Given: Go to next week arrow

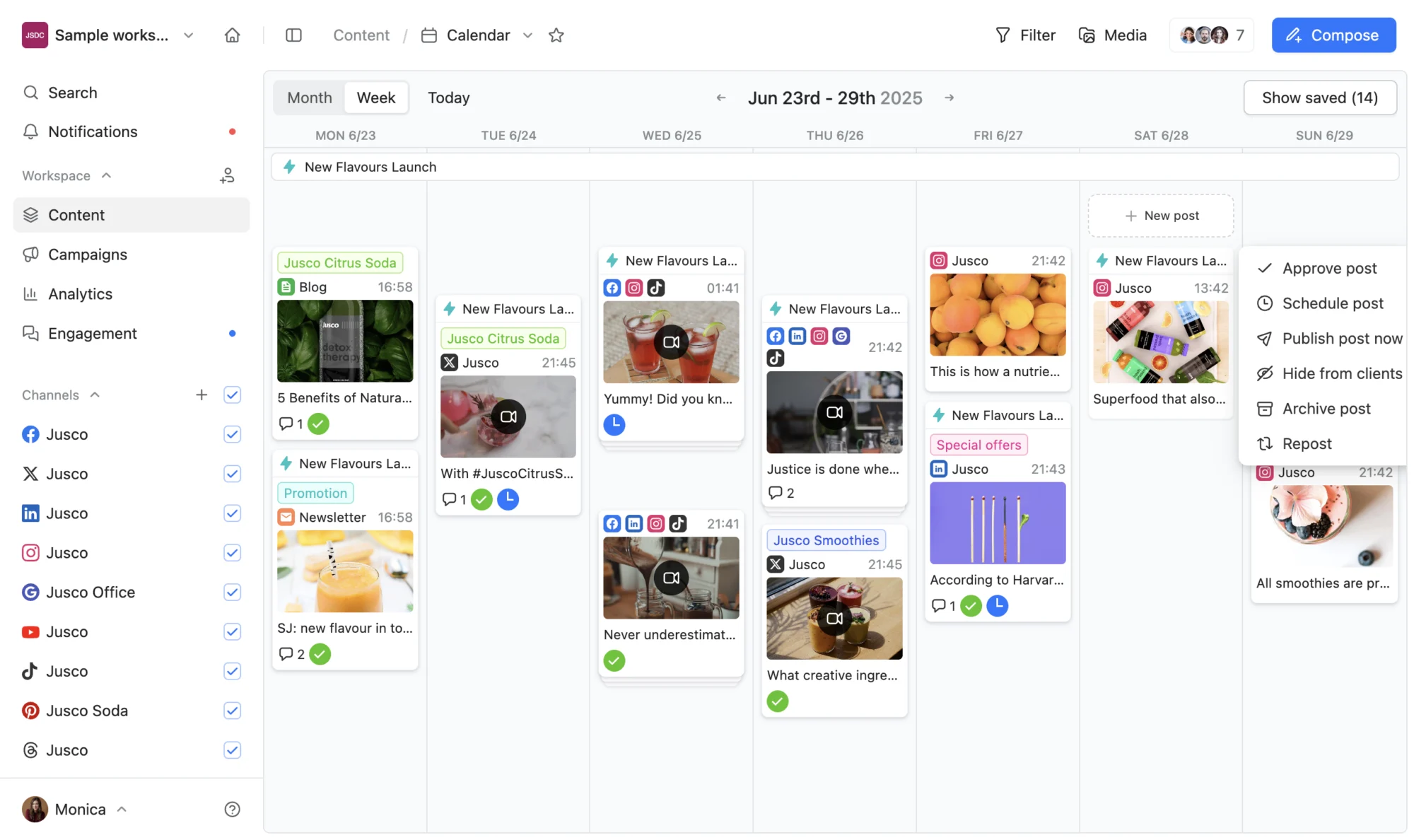Looking at the screenshot, I should tap(950, 98).
